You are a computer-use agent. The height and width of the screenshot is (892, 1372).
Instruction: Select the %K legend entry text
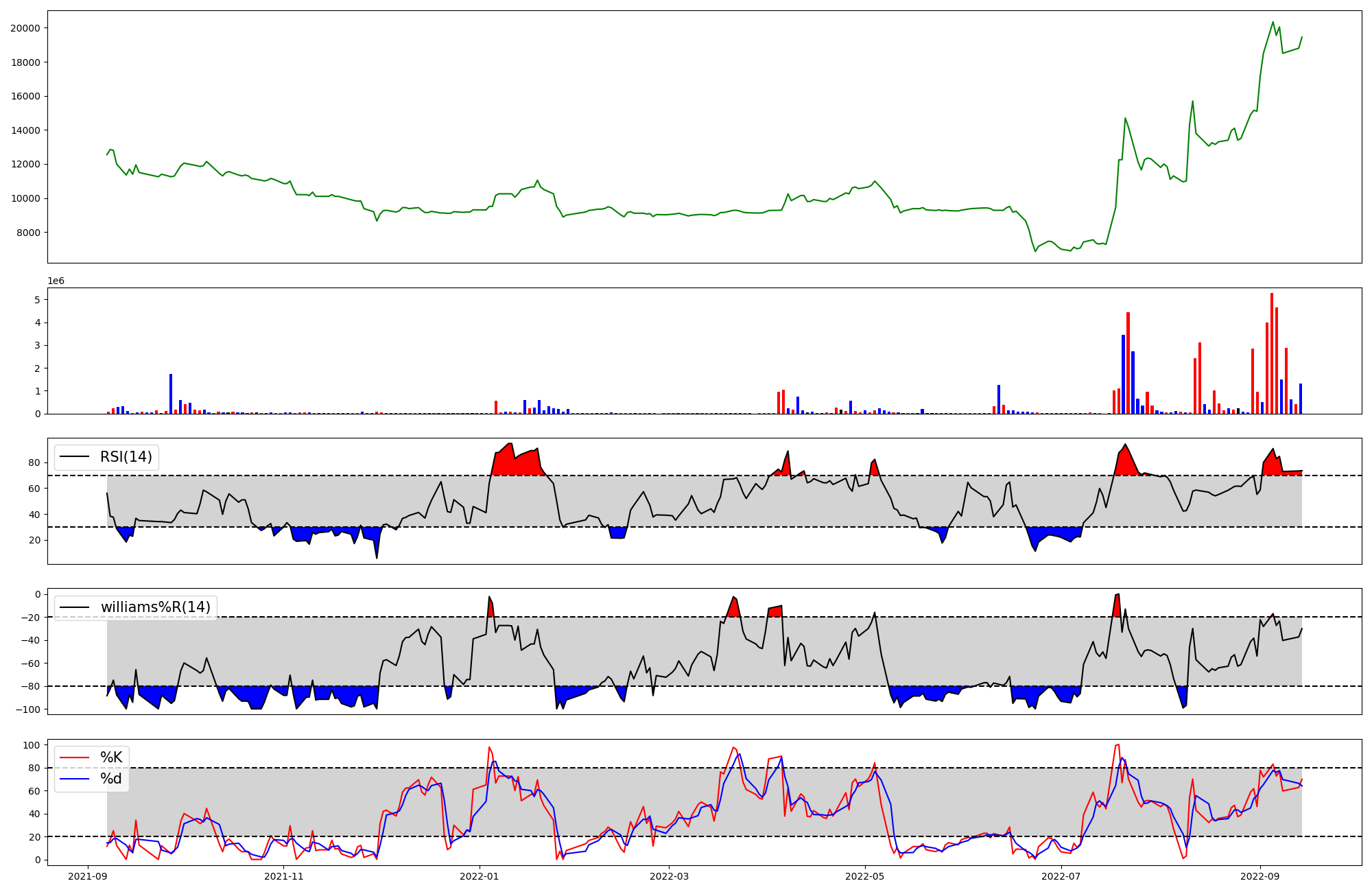[111, 758]
